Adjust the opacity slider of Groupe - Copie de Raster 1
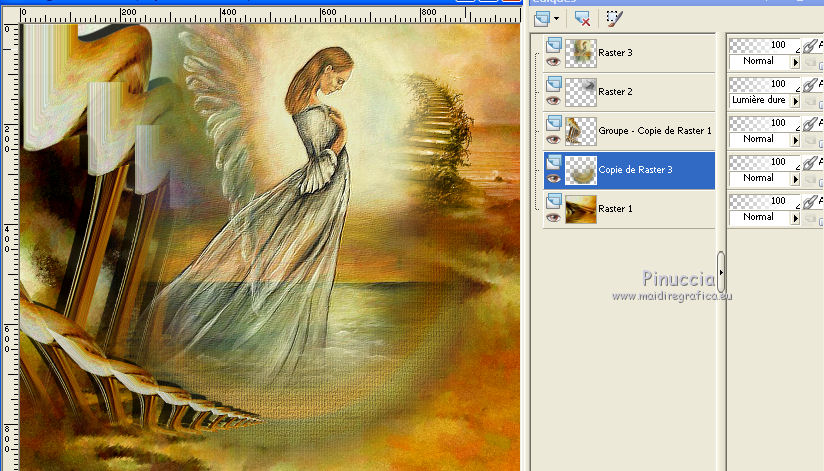The image size is (824, 471). coord(765,123)
